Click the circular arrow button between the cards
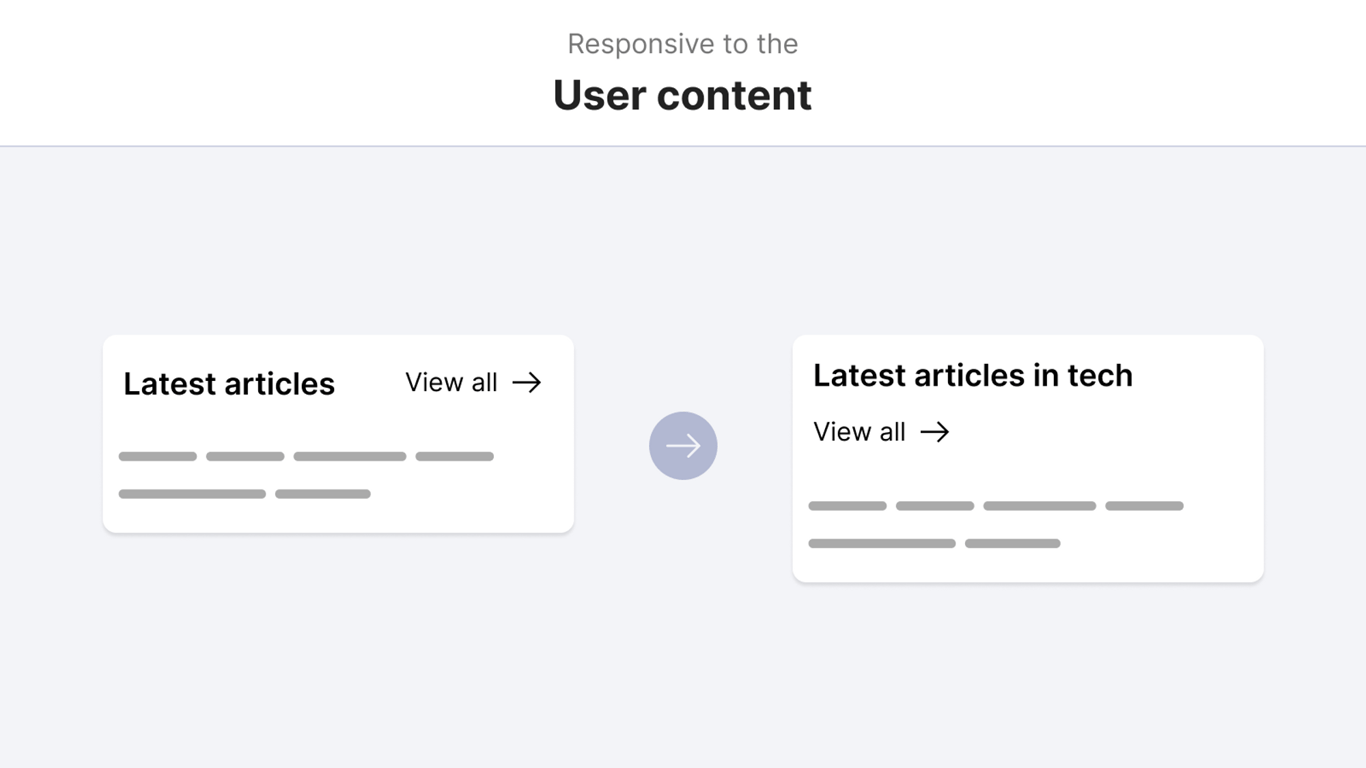 (683, 445)
